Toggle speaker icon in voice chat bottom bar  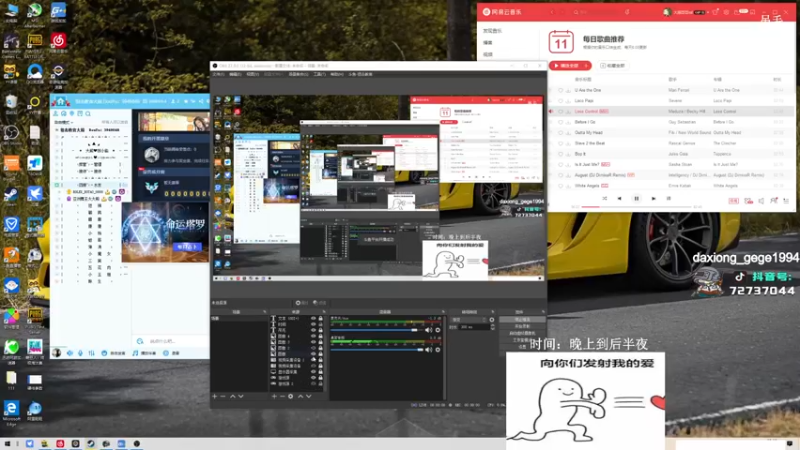(x=69, y=353)
